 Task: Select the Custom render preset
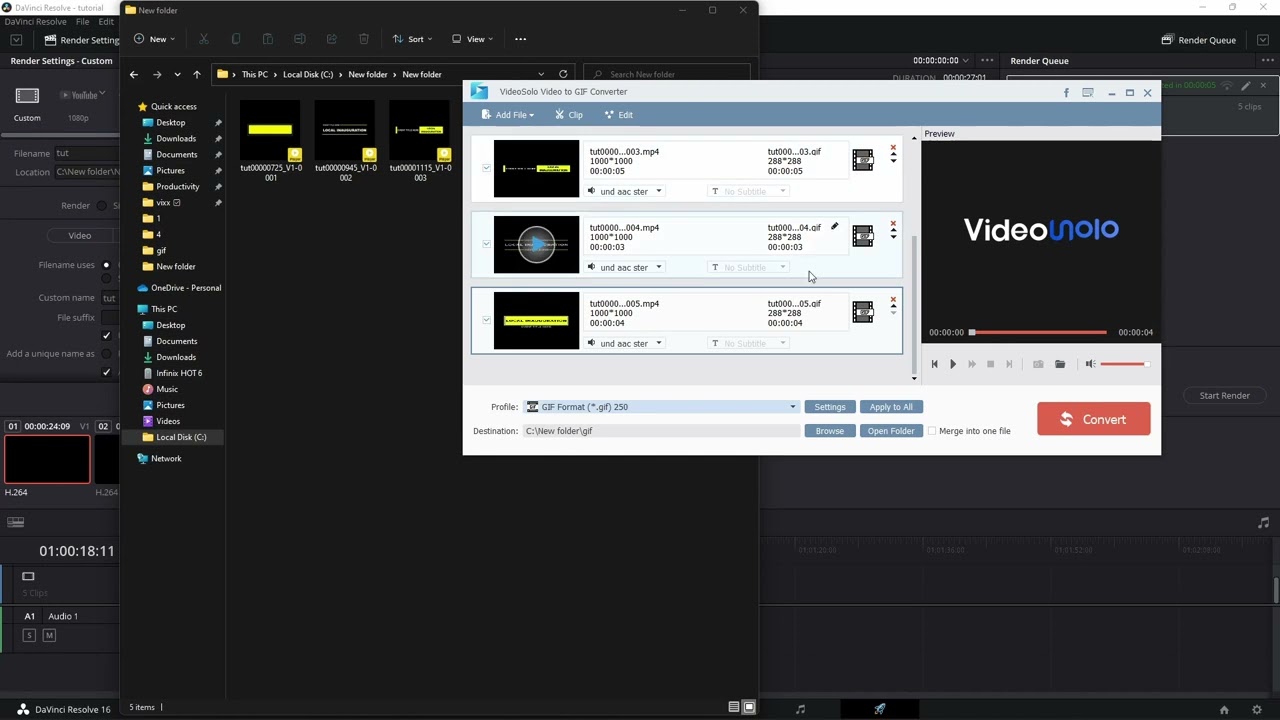pyautogui.click(x=27, y=104)
